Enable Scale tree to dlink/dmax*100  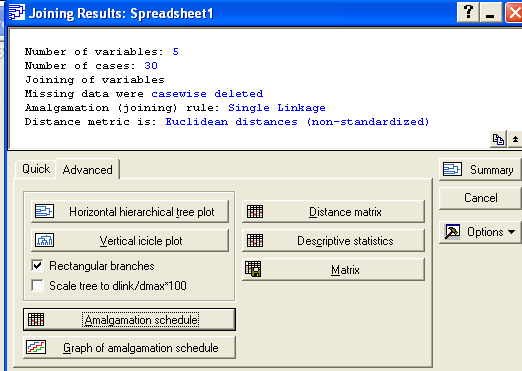point(37,286)
